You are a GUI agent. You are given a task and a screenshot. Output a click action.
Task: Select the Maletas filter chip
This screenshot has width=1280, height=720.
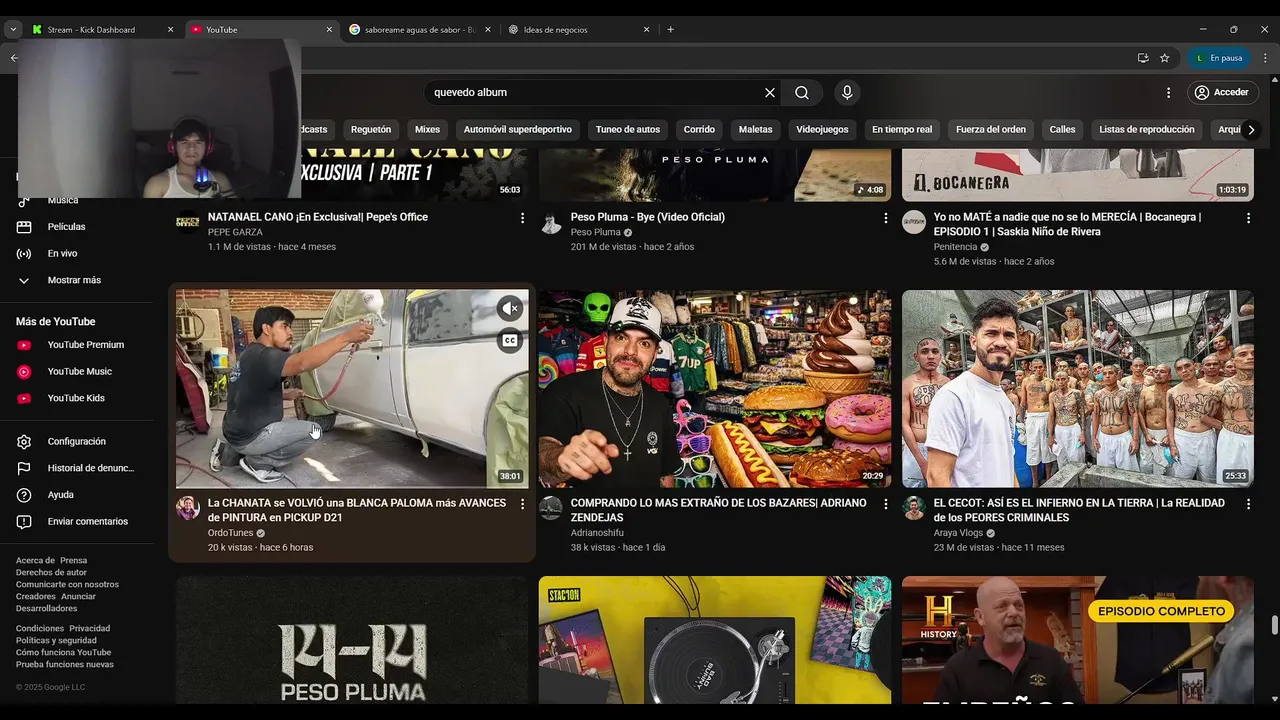click(755, 129)
